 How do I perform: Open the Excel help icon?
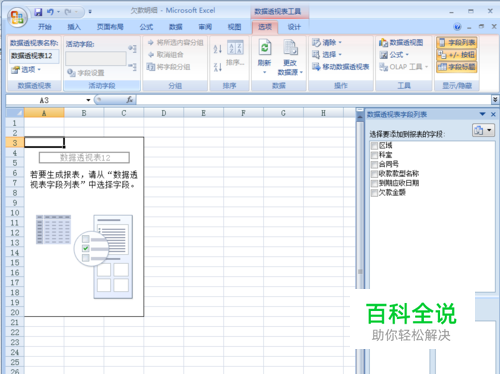(x=457, y=27)
